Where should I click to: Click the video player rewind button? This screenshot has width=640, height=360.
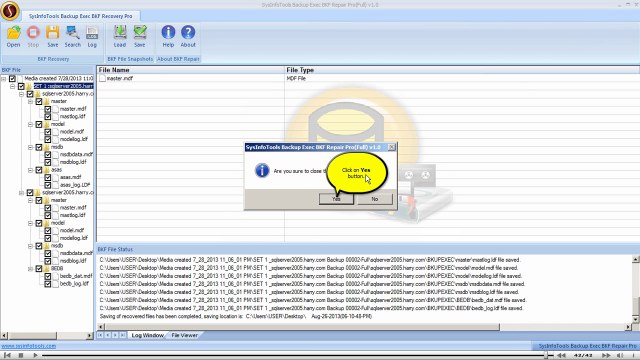pyautogui.click(x=562, y=355)
